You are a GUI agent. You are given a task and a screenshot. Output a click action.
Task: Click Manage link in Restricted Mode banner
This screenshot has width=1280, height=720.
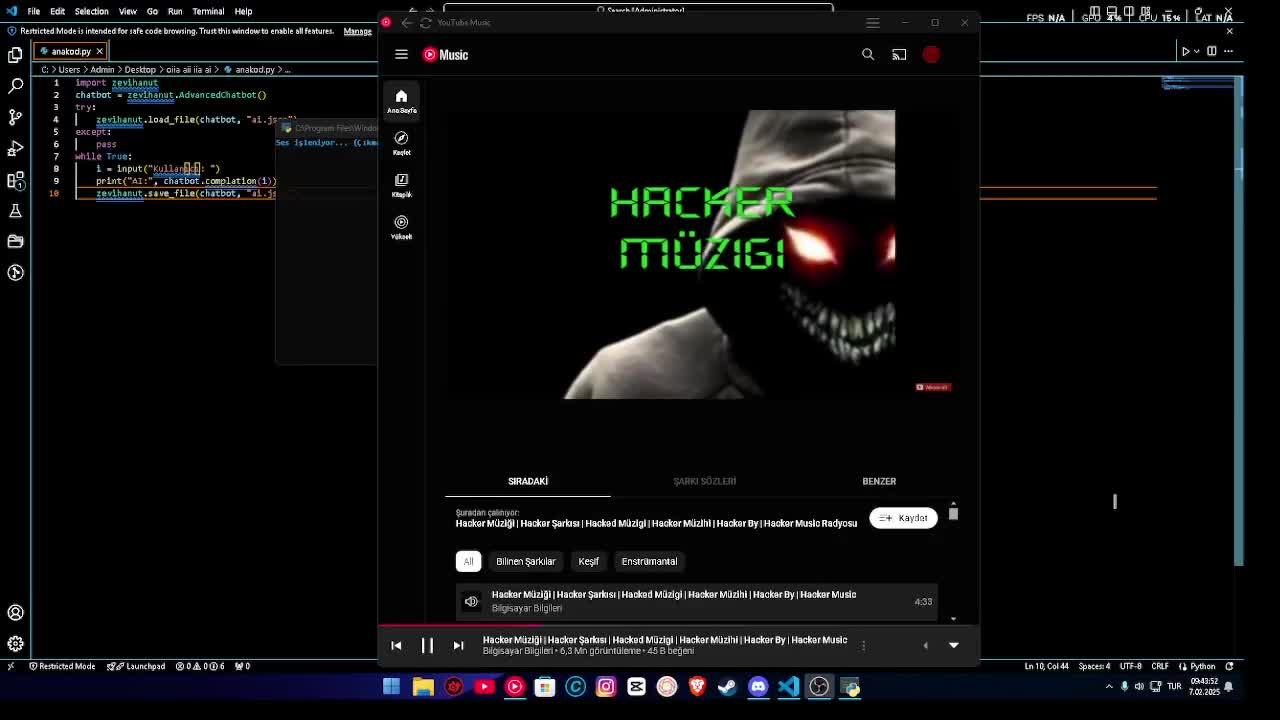click(x=357, y=31)
